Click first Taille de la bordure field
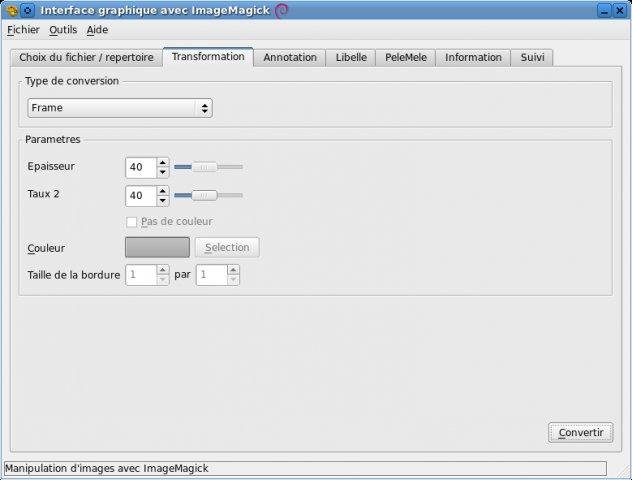 (x=141, y=275)
